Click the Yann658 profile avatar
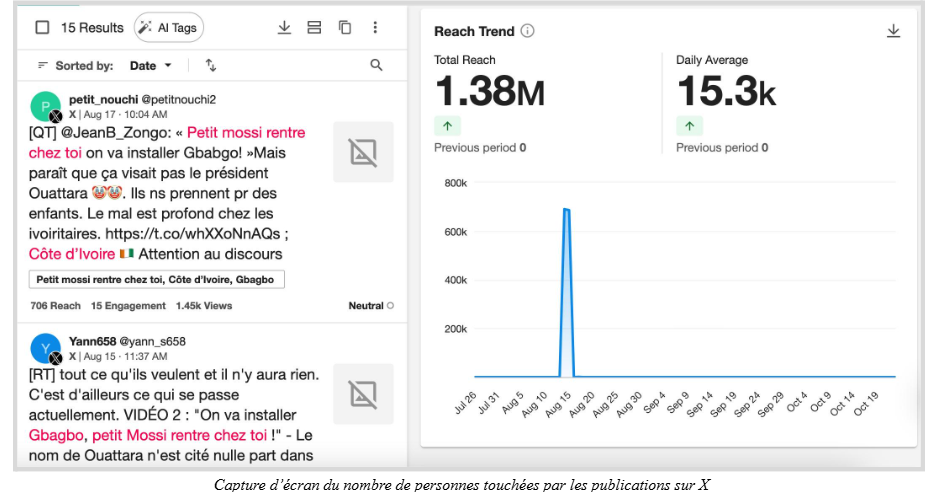The image size is (934, 492). [x=45, y=348]
